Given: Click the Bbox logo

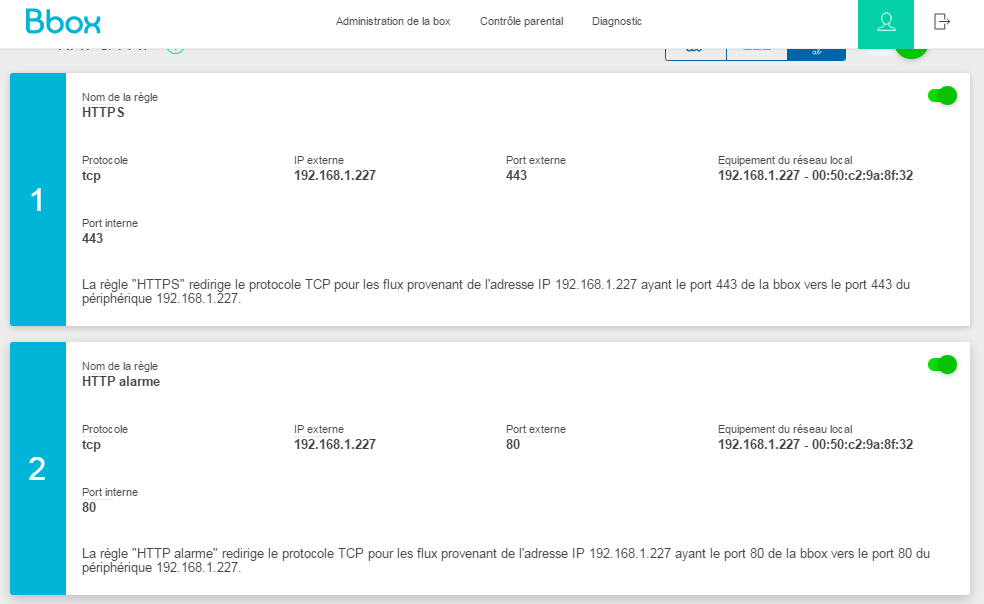Looking at the screenshot, I should (63, 21).
